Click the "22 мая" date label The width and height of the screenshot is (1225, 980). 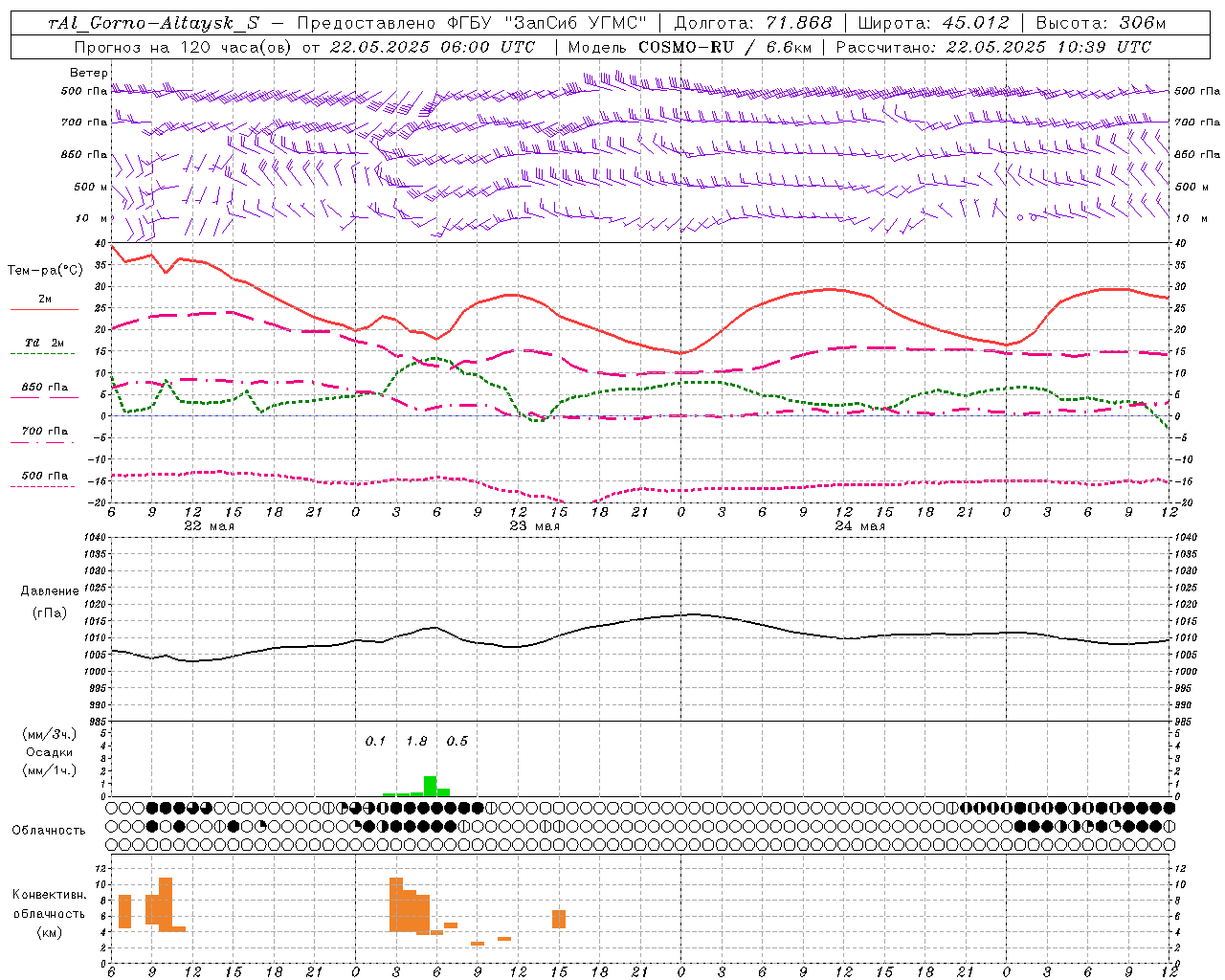click(x=209, y=526)
